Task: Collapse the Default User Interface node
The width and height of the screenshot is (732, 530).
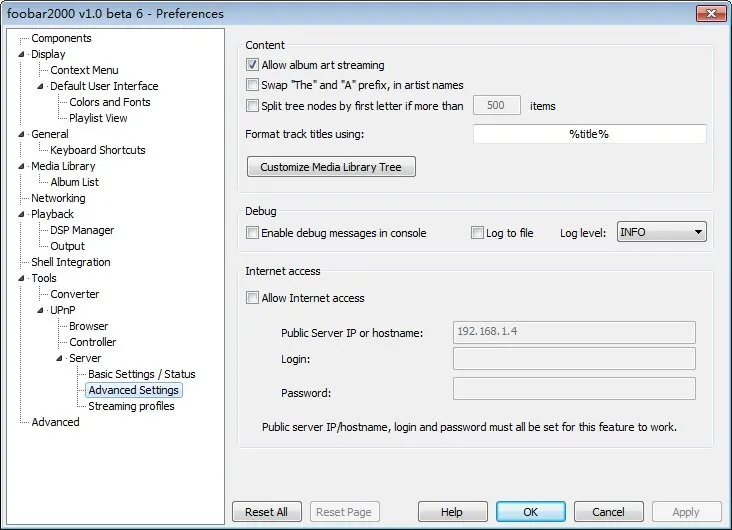Action: pyautogui.click(x=40, y=86)
